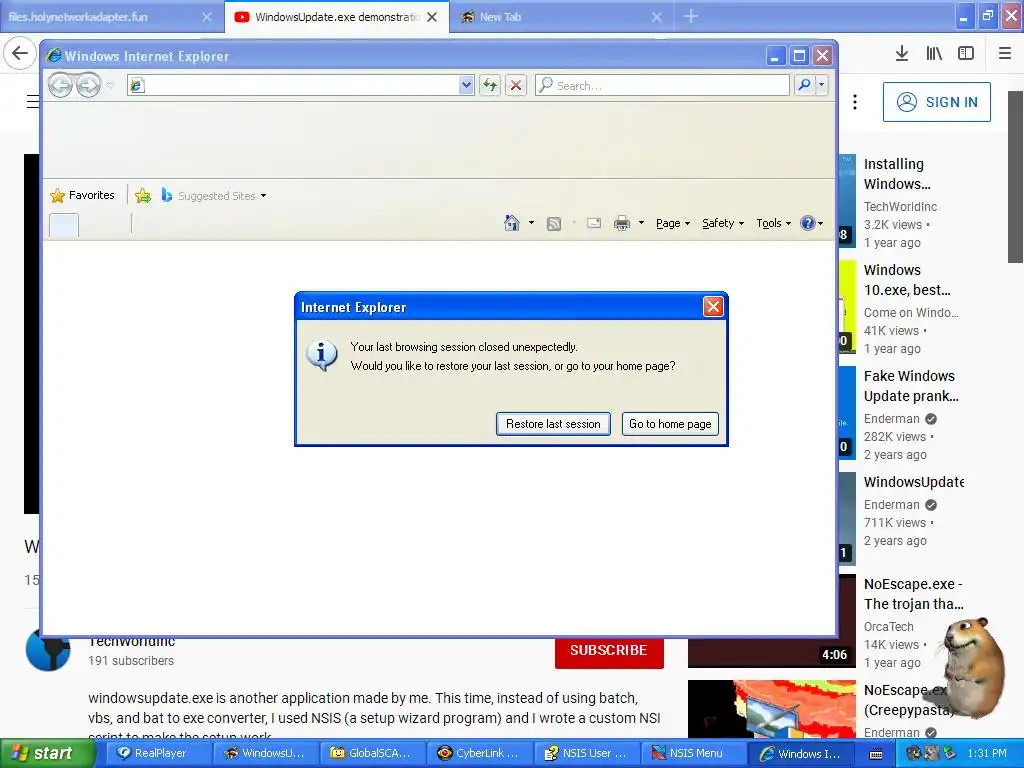This screenshot has height=768, width=1024.
Task: Click the Print printer icon
Action: click(622, 223)
